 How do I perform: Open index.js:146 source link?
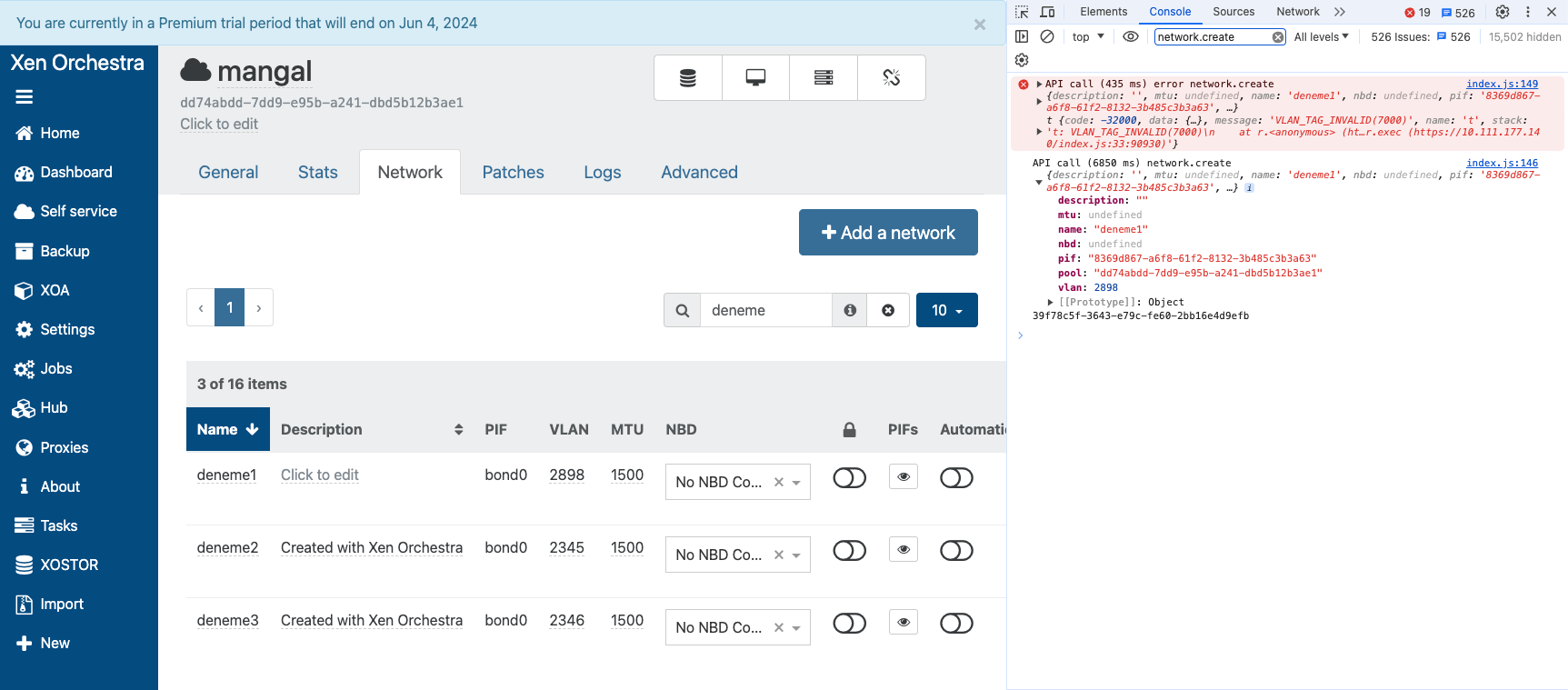point(1502,163)
